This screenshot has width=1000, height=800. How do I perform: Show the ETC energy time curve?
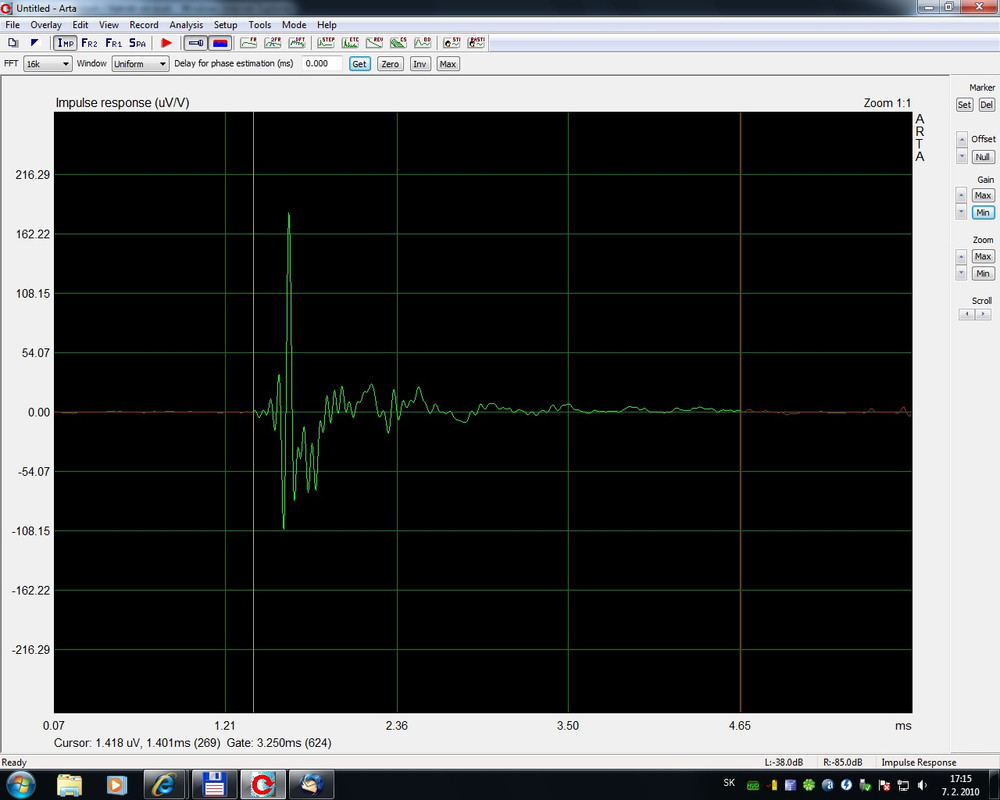click(350, 43)
